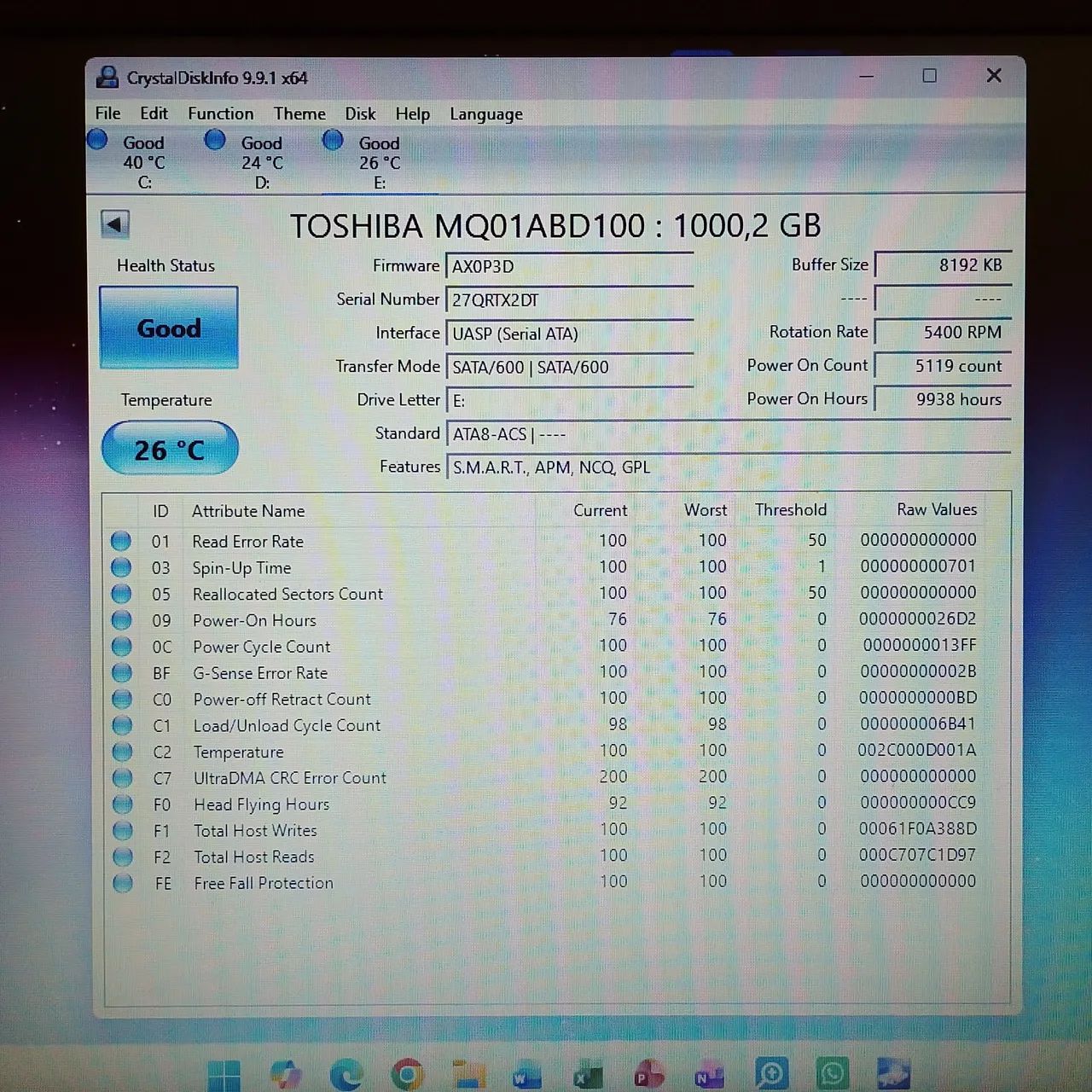The width and height of the screenshot is (1092, 1092).
Task: Click the status icon for Head Flying Hours
Action: coord(123,804)
